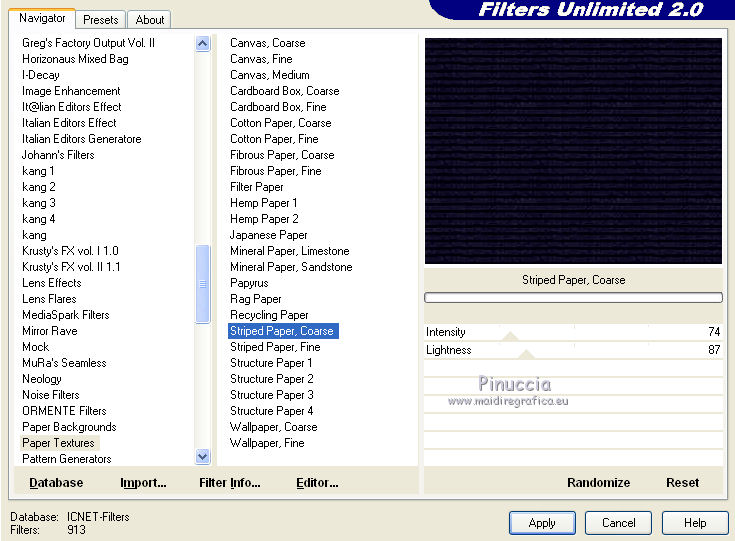Click the category list scroll down arrow

click(x=202, y=456)
